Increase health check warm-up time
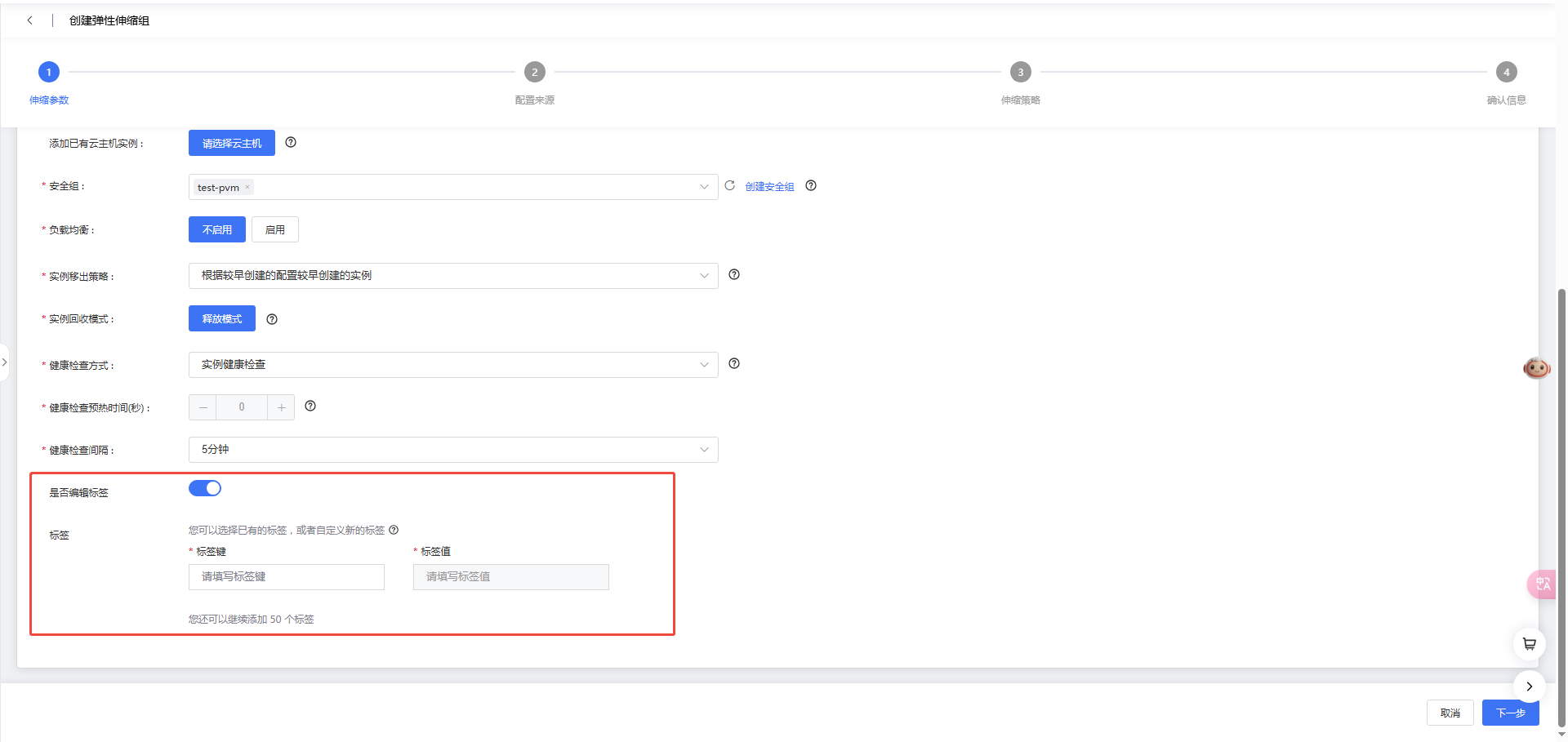Image resolution: width=1568 pixels, height=742 pixels. 281,407
